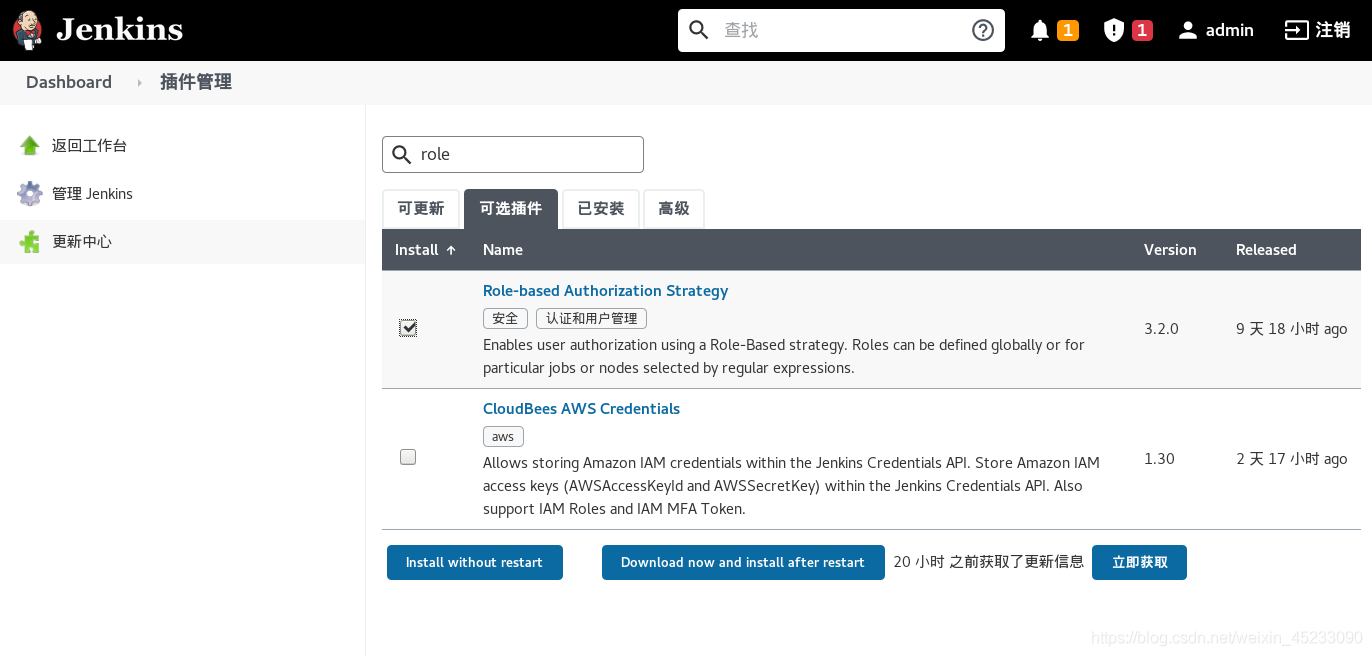Click the Version column header
1372x656 pixels.
coord(1170,250)
